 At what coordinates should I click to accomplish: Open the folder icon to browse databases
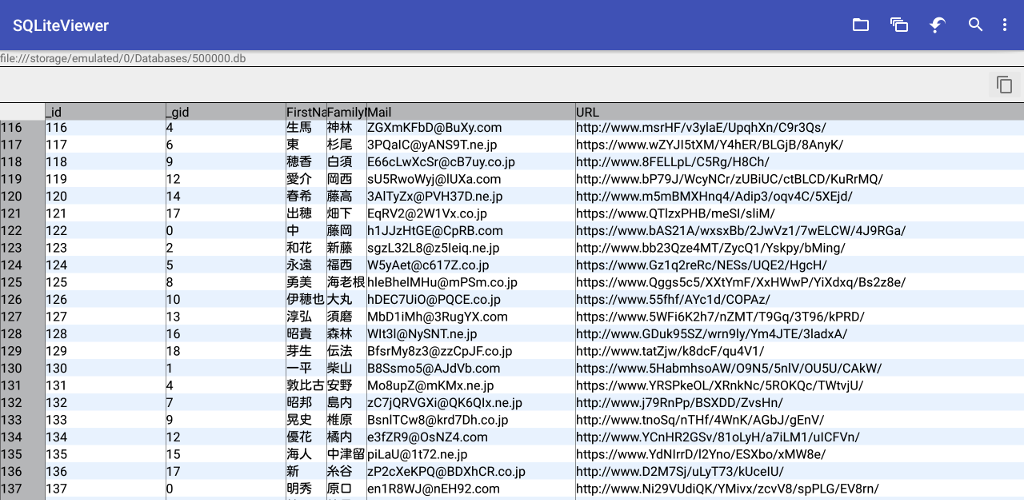(860, 25)
